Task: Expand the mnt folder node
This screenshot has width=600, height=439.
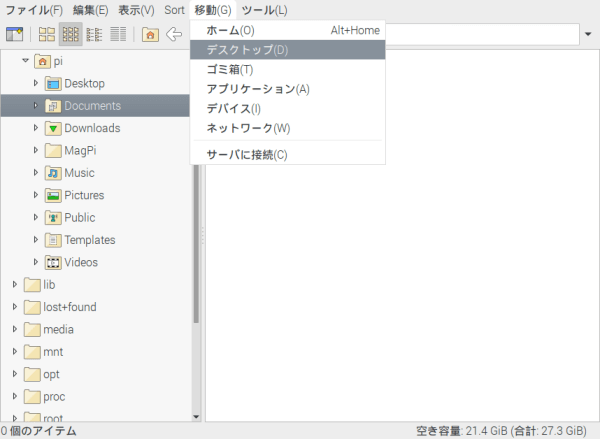Action: 15,351
